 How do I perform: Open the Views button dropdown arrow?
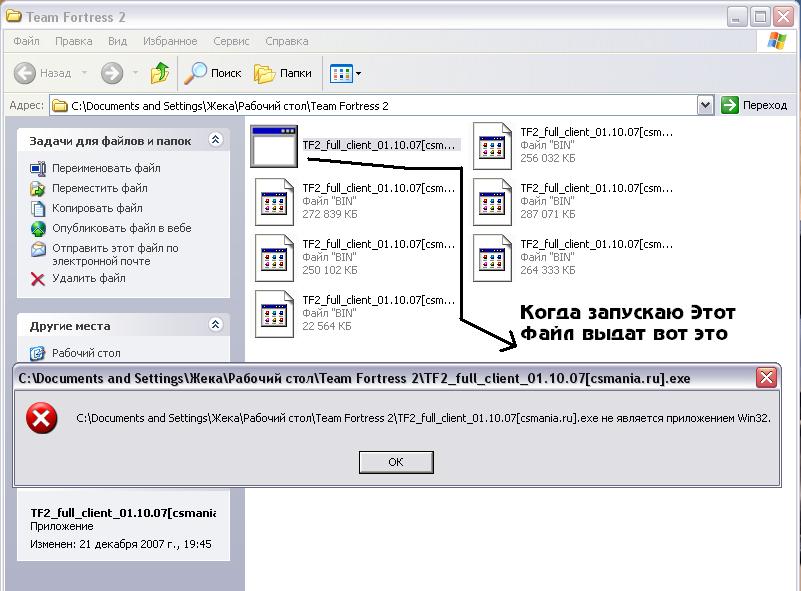pyautogui.click(x=359, y=74)
